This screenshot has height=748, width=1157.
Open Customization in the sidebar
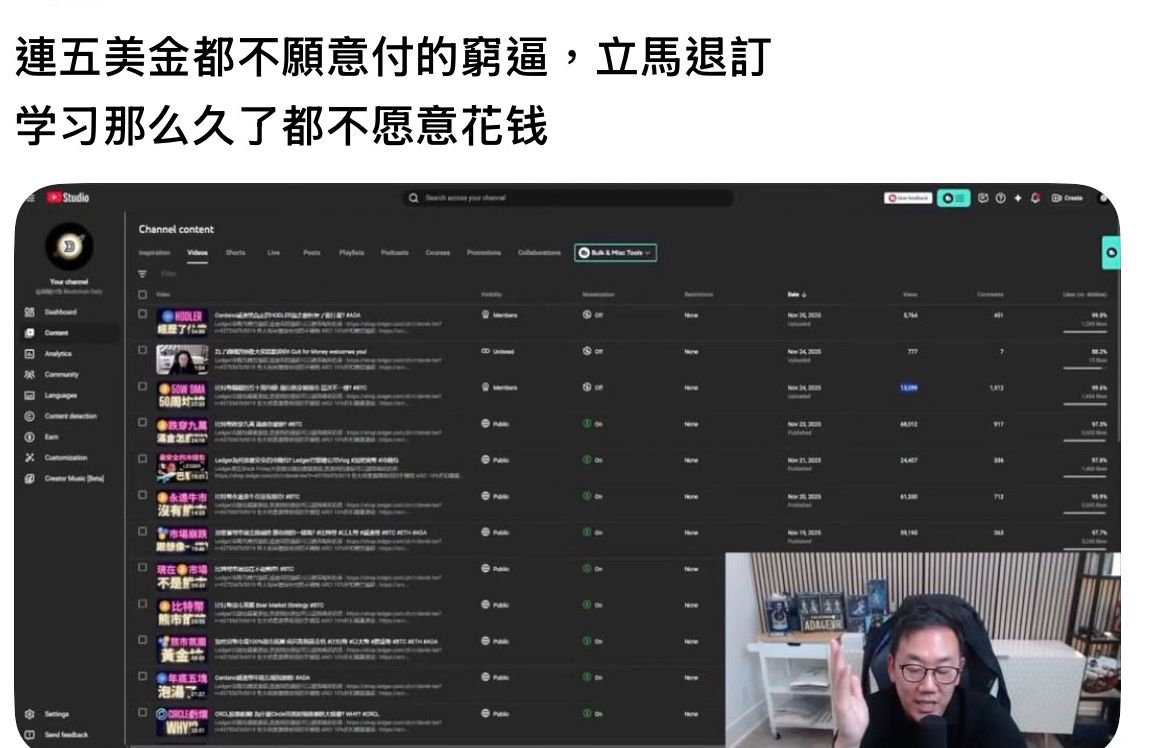(x=65, y=458)
